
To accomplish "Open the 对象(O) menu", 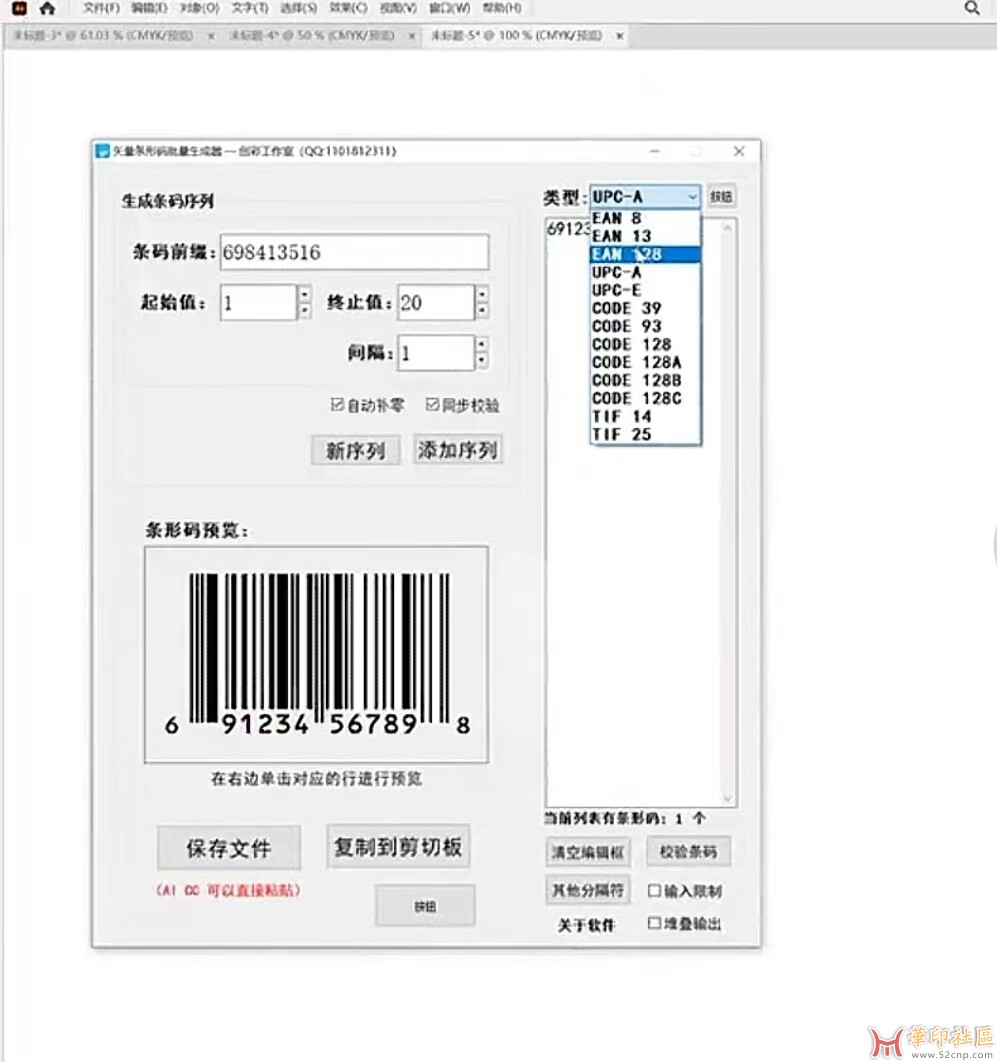I will (x=199, y=8).
